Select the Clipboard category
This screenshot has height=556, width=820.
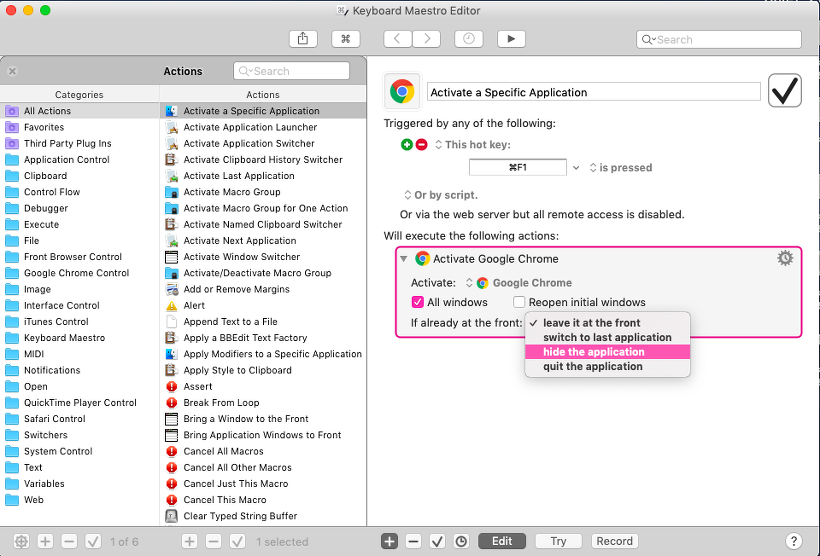(x=79, y=176)
